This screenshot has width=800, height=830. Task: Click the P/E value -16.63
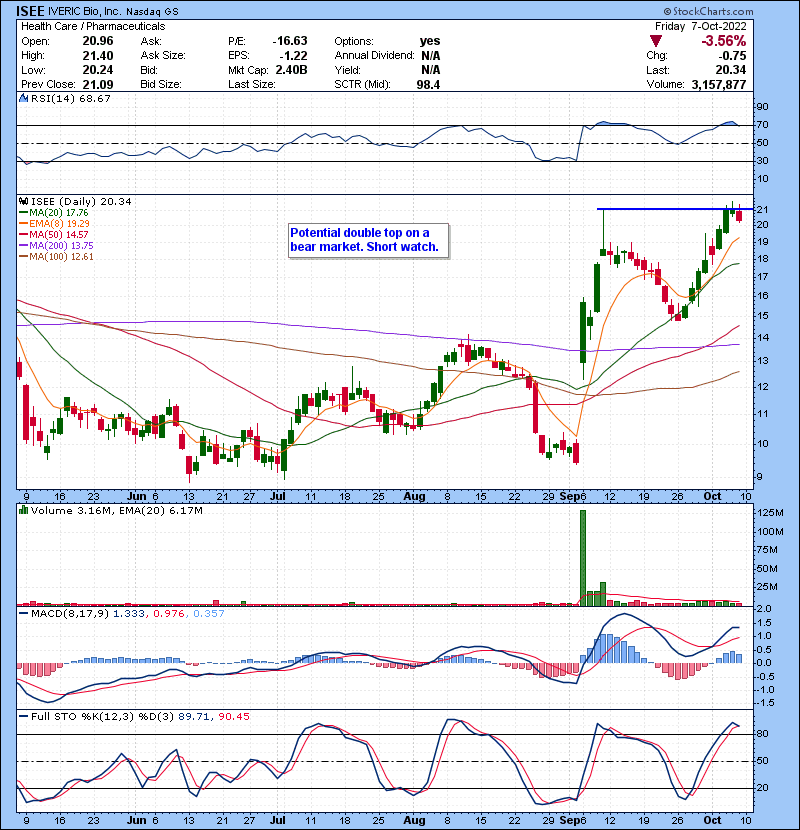coord(290,41)
